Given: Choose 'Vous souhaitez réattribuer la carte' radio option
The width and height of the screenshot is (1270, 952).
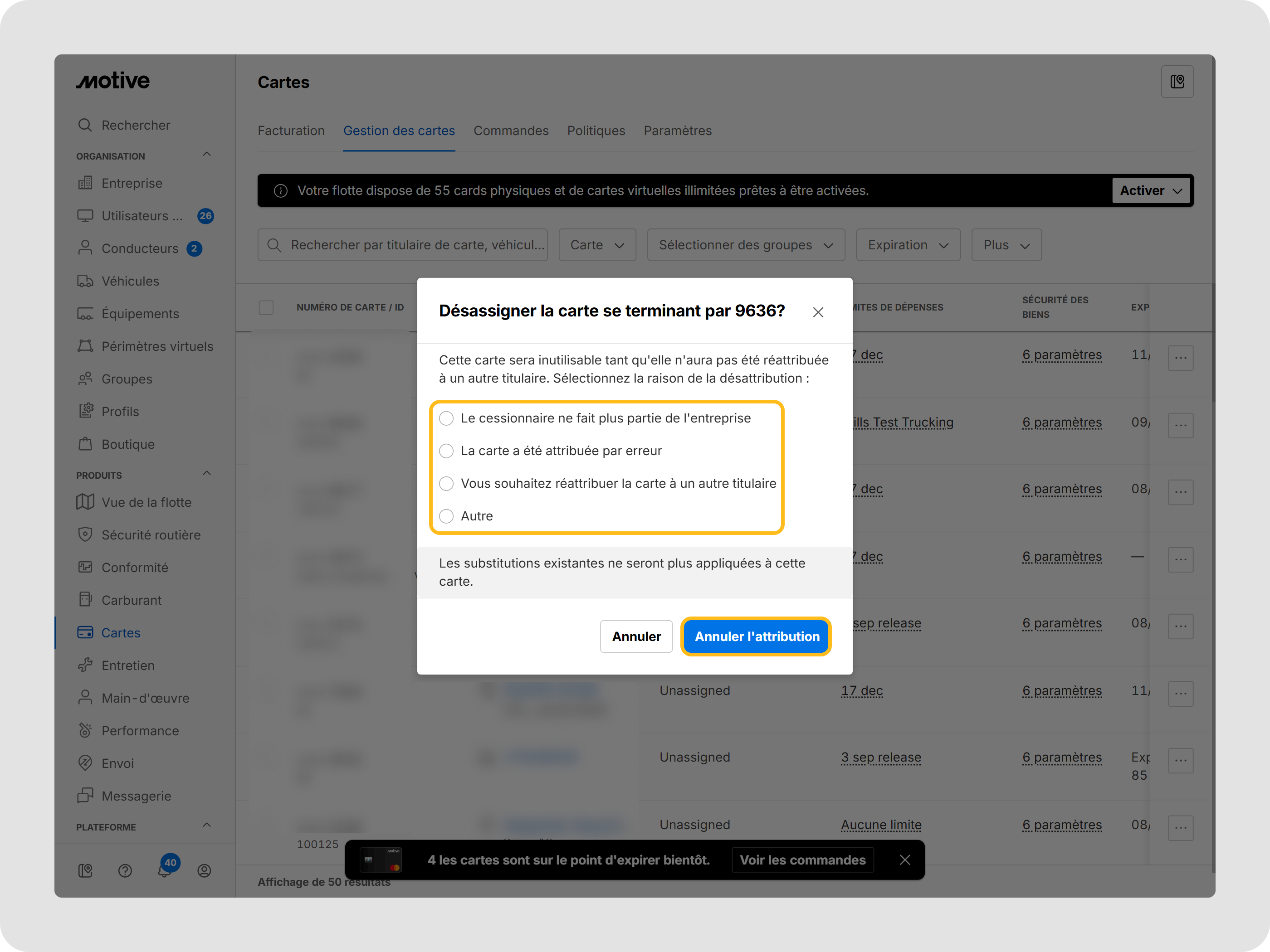Looking at the screenshot, I should pos(446,484).
